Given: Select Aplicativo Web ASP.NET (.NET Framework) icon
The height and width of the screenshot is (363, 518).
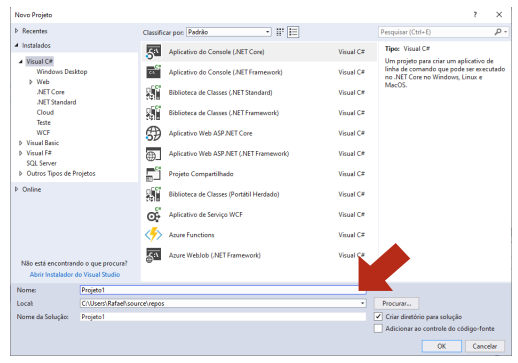Looking at the screenshot, I should [x=153, y=154].
